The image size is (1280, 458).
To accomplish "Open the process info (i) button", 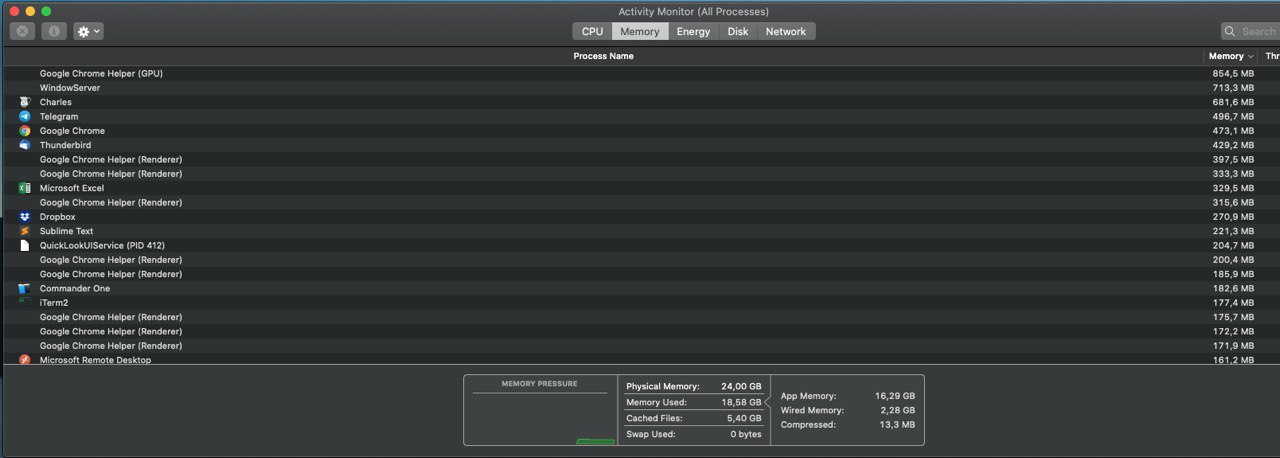I will pos(54,31).
